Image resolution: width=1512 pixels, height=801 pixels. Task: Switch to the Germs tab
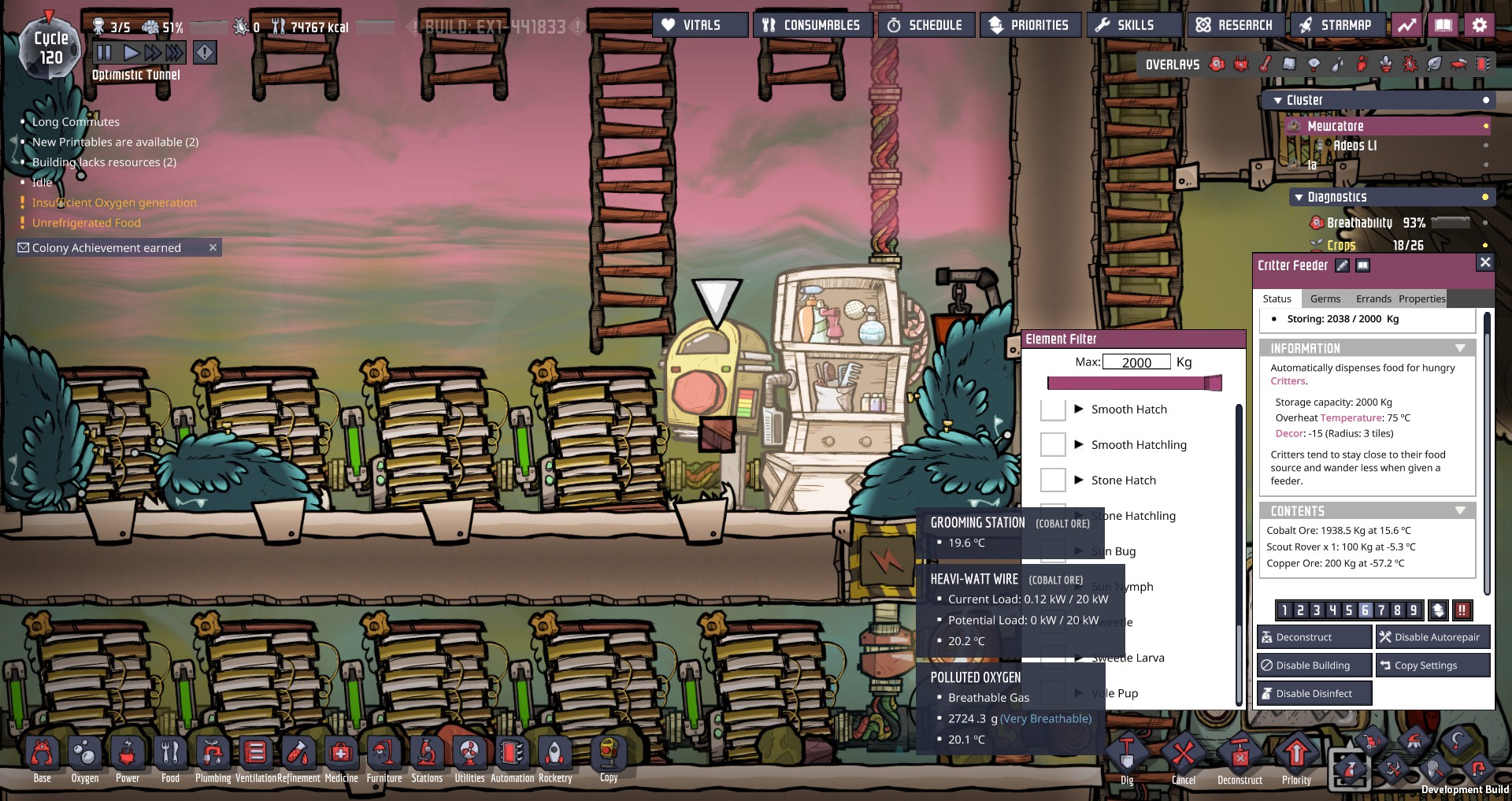(1325, 299)
